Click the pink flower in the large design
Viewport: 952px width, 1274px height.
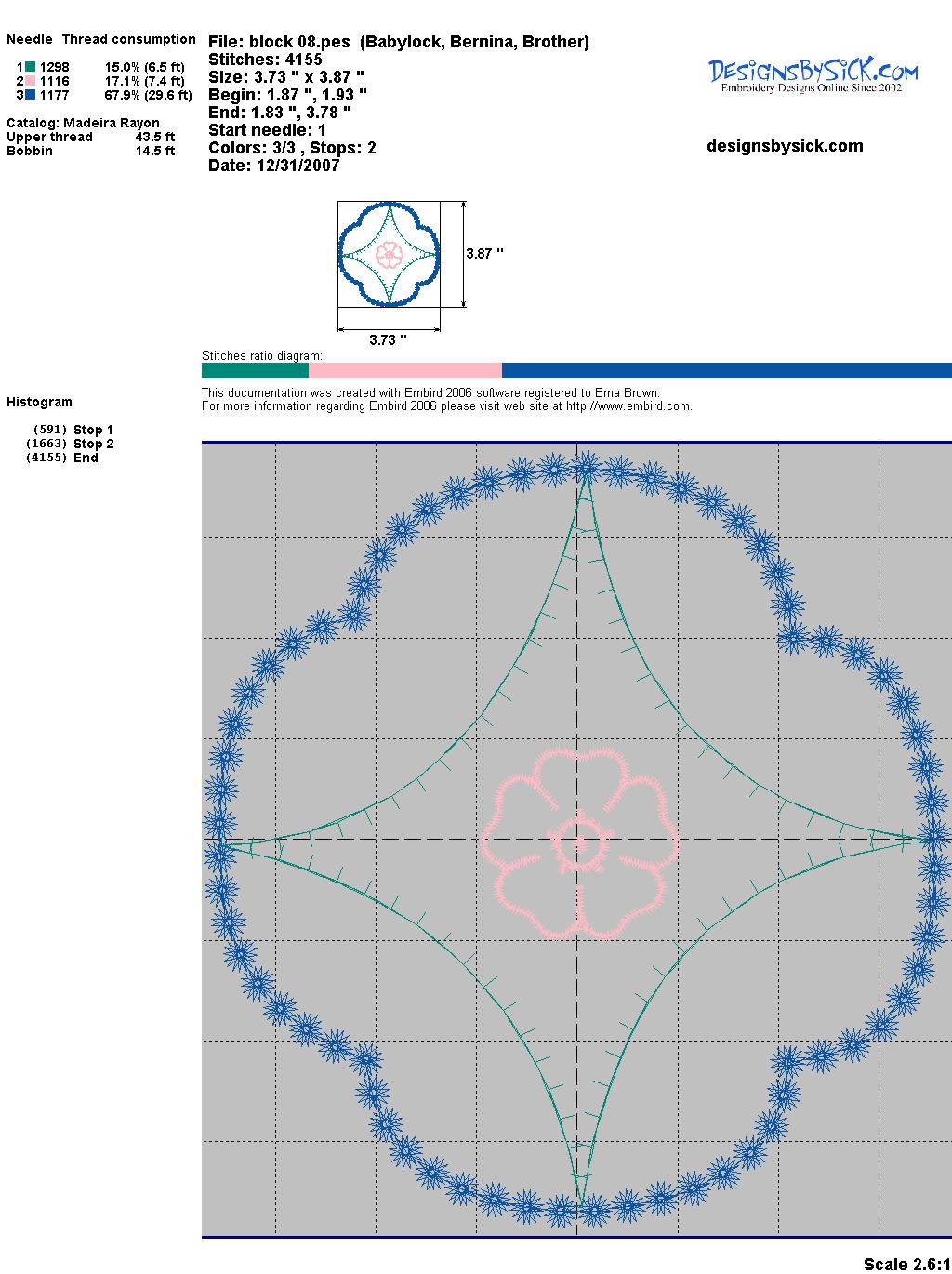point(579,843)
